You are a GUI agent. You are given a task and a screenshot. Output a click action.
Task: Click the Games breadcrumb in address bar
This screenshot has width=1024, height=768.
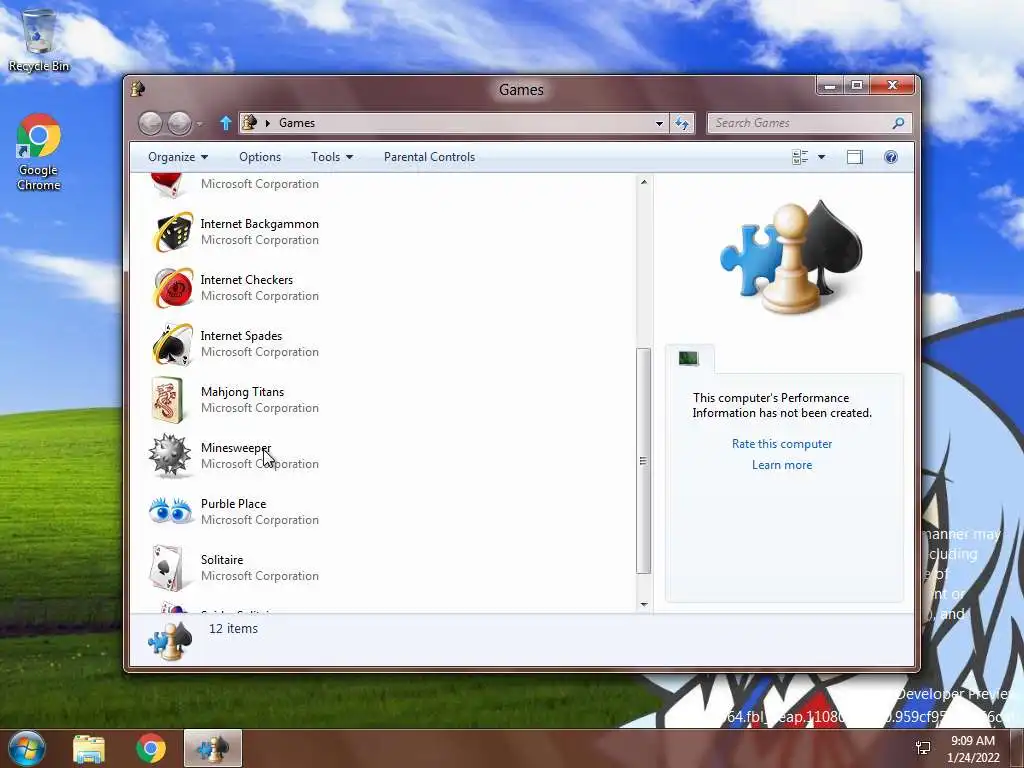(x=296, y=123)
